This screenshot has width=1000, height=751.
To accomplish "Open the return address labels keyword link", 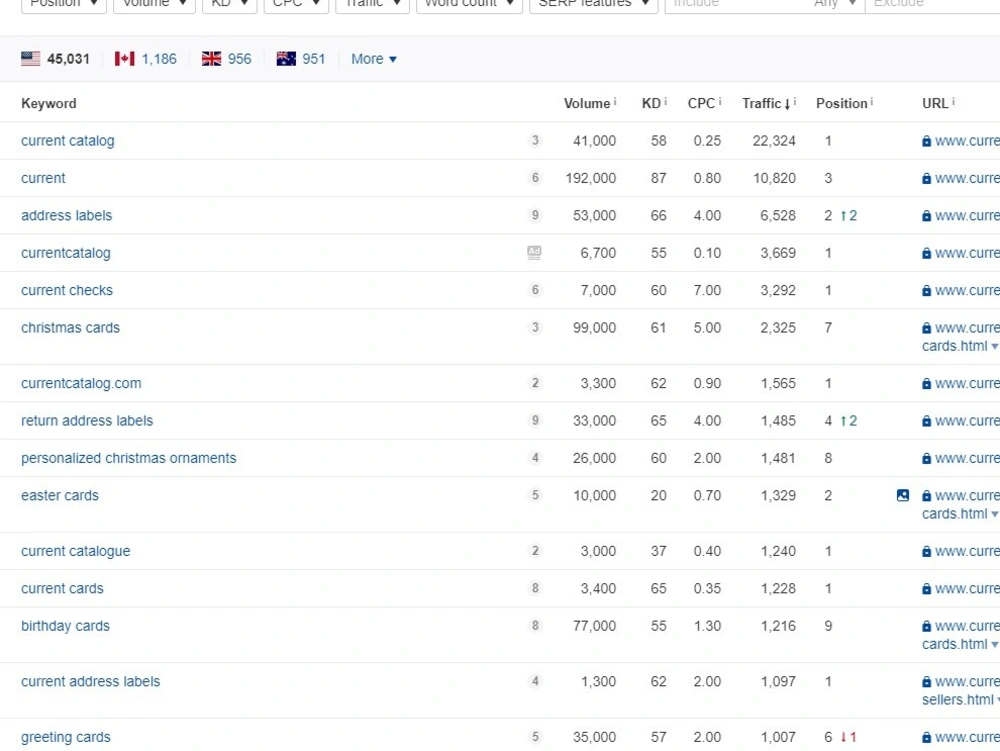I will click(87, 421).
